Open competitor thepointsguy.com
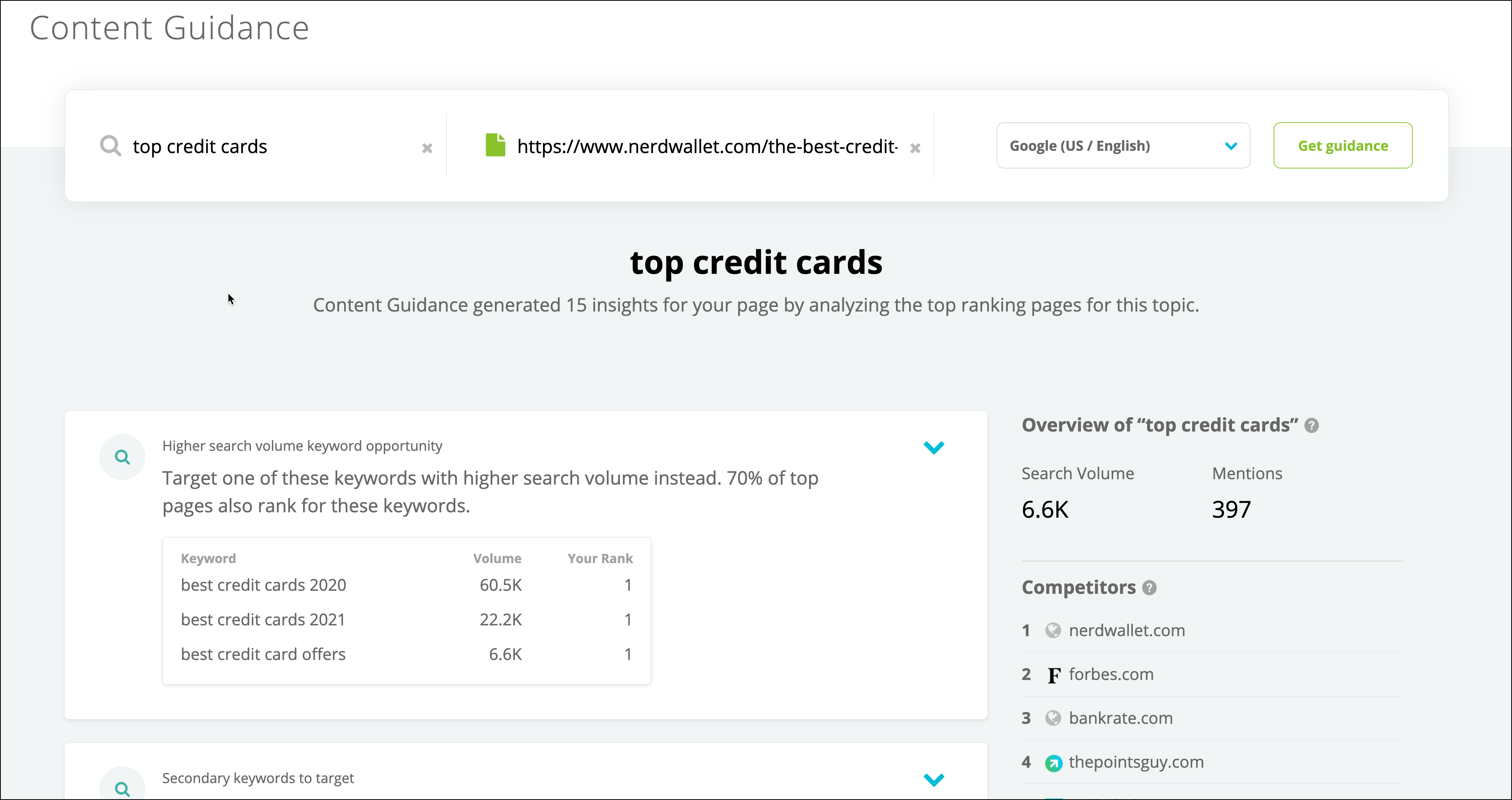Image resolution: width=1512 pixels, height=800 pixels. pyautogui.click(x=1136, y=762)
